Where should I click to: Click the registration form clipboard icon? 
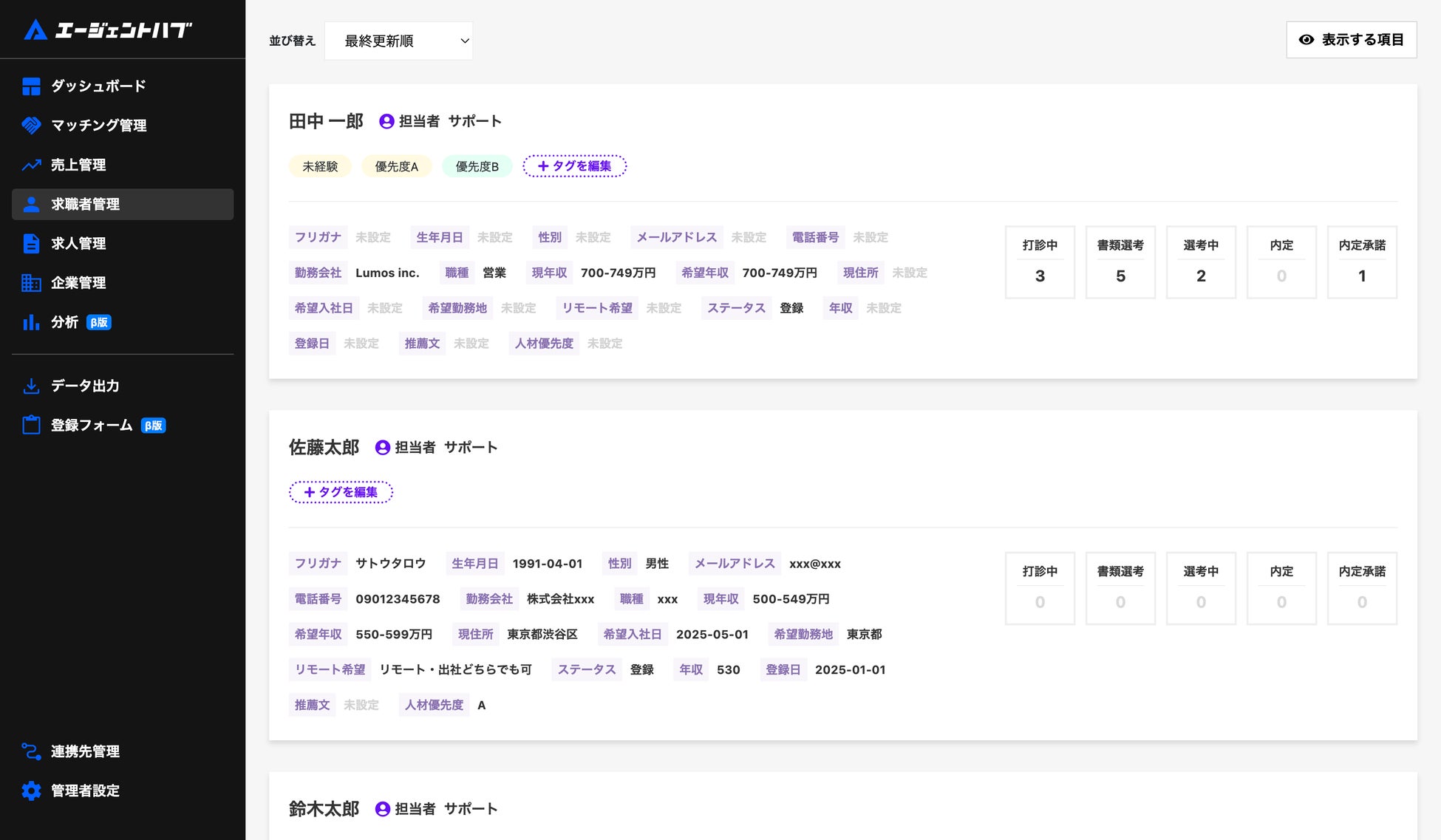[31, 426]
